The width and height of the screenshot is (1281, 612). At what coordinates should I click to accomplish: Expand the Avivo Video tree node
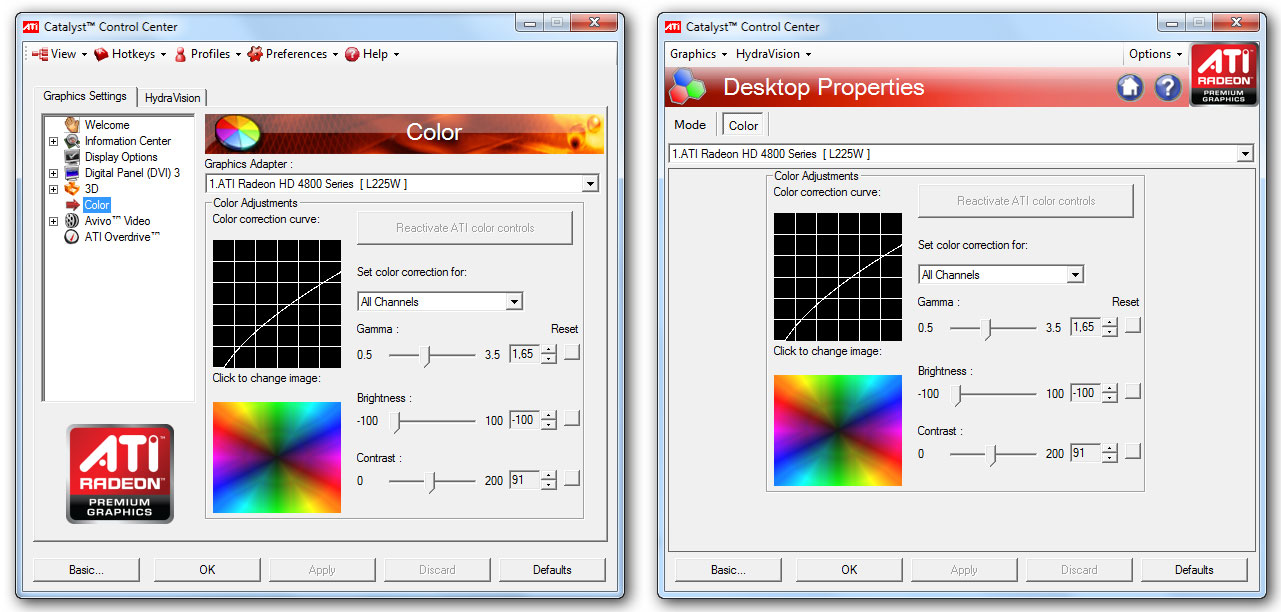54,221
